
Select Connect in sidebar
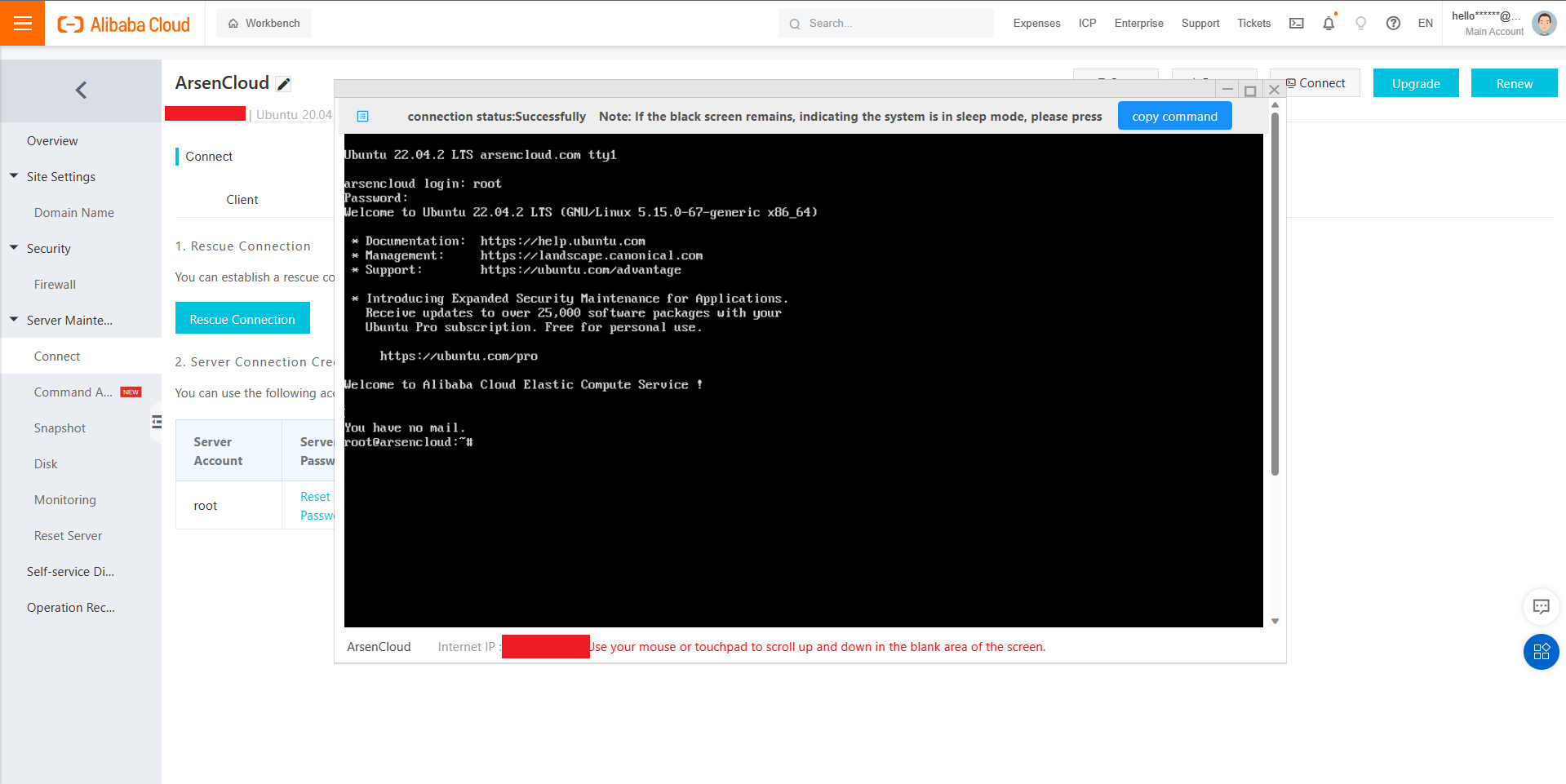[x=57, y=357]
